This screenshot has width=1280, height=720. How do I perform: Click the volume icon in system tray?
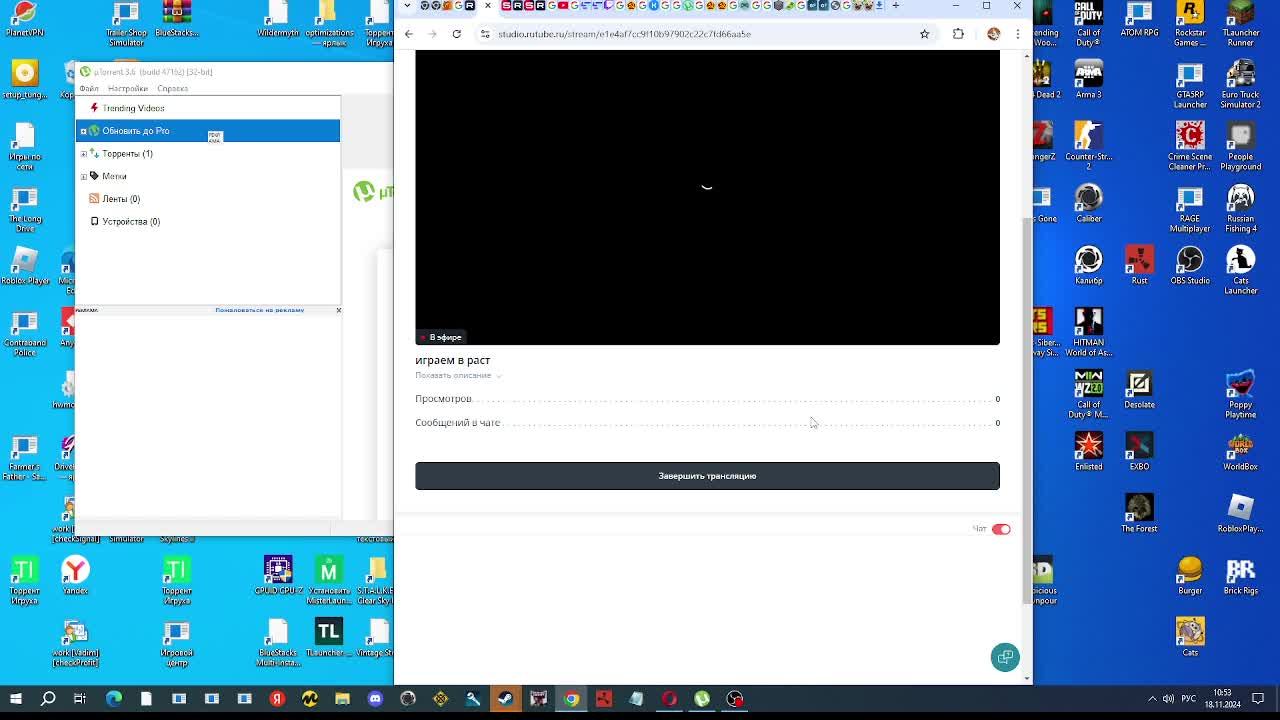click(1169, 699)
